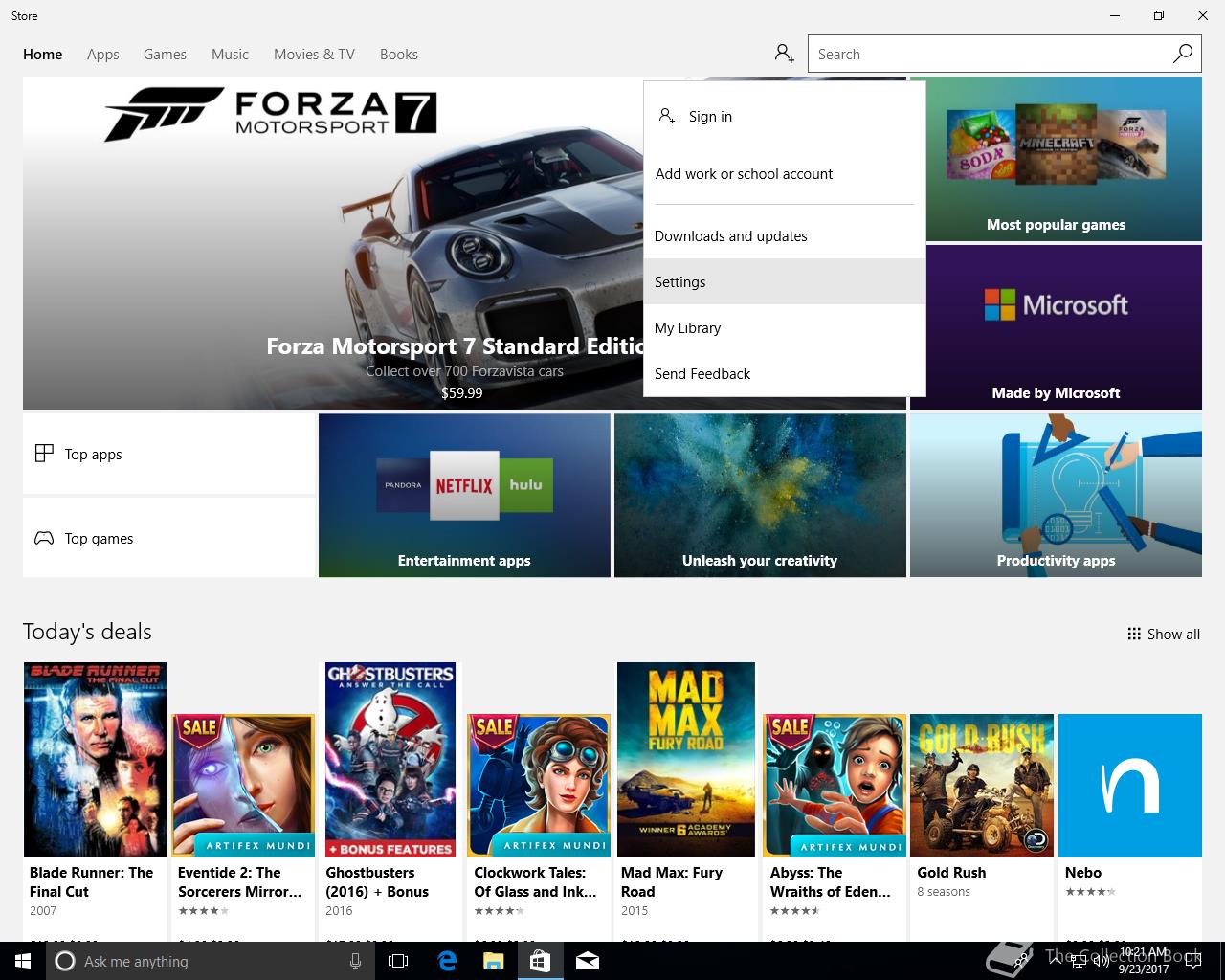Viewport: 1225px width, 980px height.
Task: Click the Show all grid icon
Action: 1134,634
